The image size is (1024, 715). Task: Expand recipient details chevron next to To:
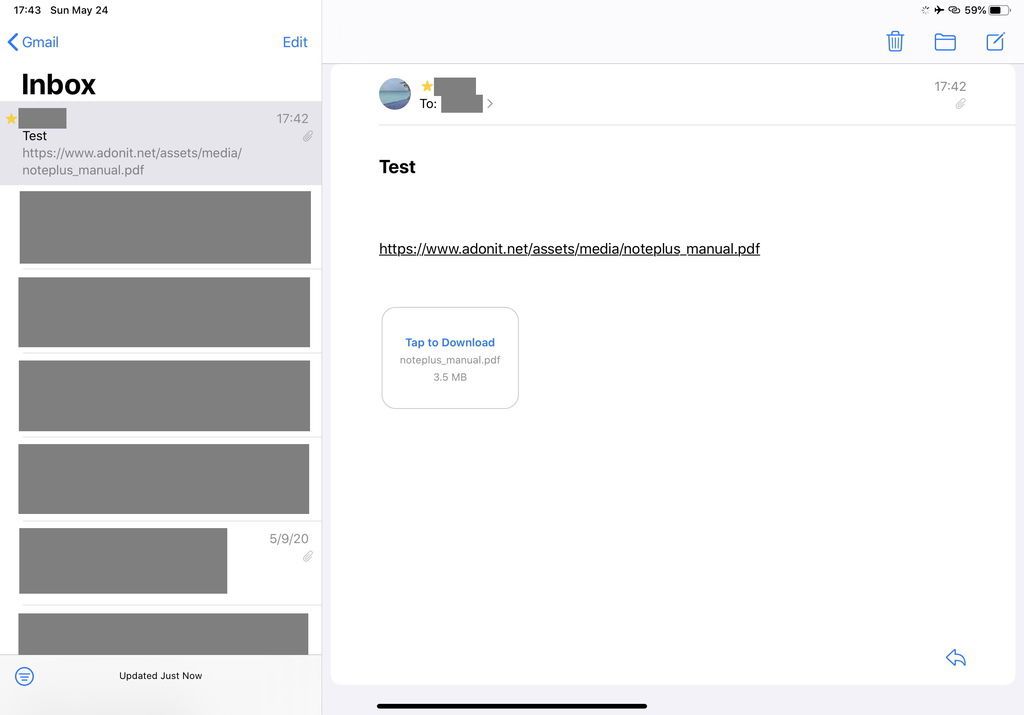pyautogui.click(x=490, y=103)
